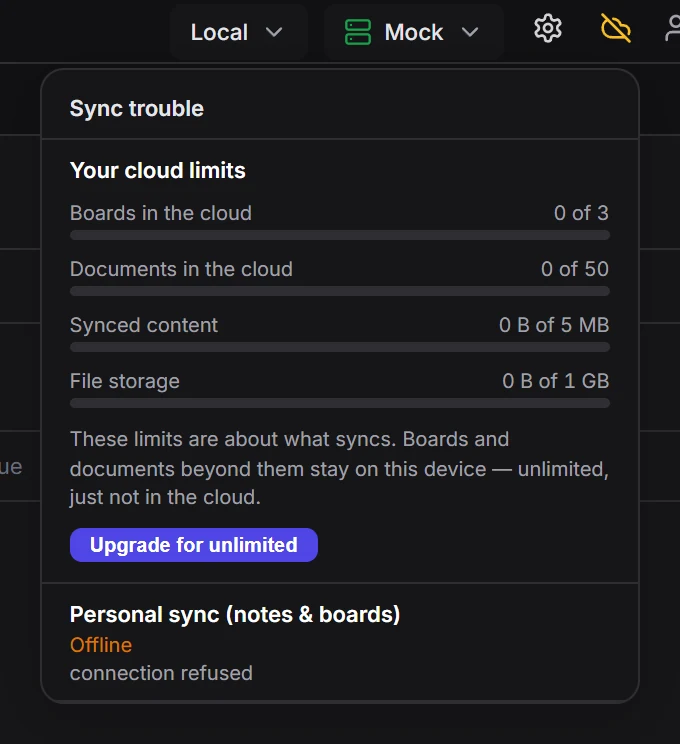680x744 pixels.
Task: Click Personal sync (notes & boards) heading
Action: coord(235,614)
